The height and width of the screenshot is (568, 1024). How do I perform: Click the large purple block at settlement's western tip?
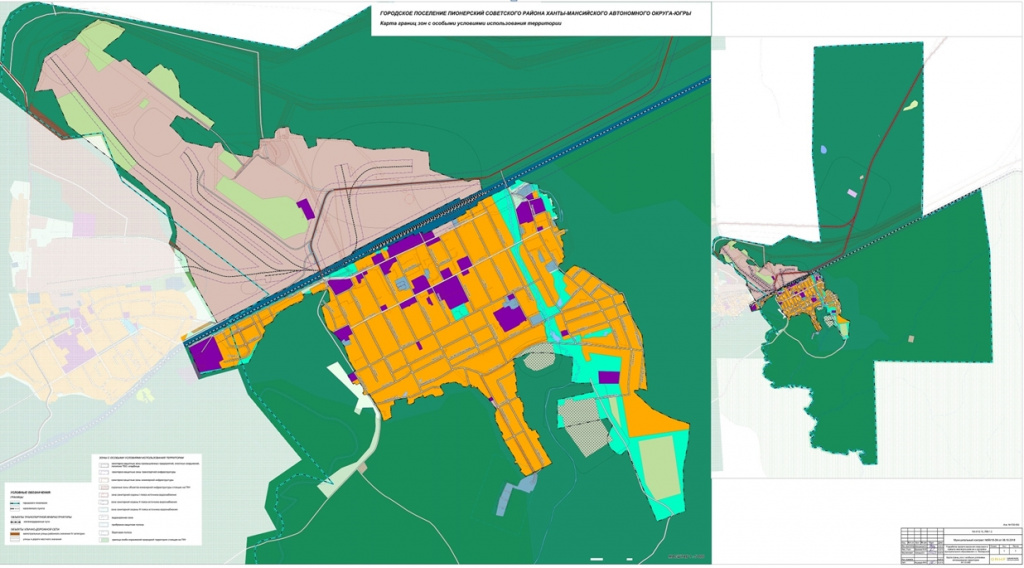(204, 355)
